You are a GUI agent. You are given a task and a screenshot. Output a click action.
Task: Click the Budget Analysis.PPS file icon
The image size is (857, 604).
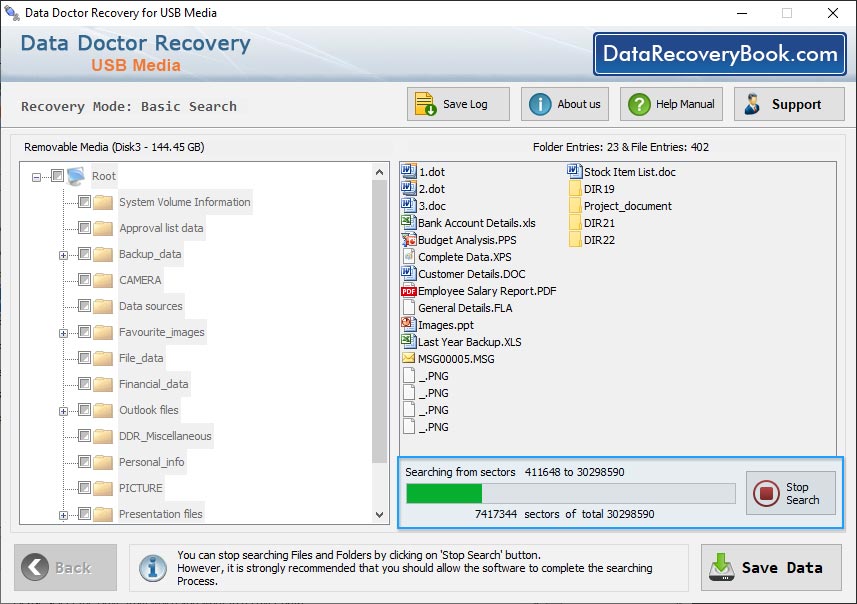410,239
